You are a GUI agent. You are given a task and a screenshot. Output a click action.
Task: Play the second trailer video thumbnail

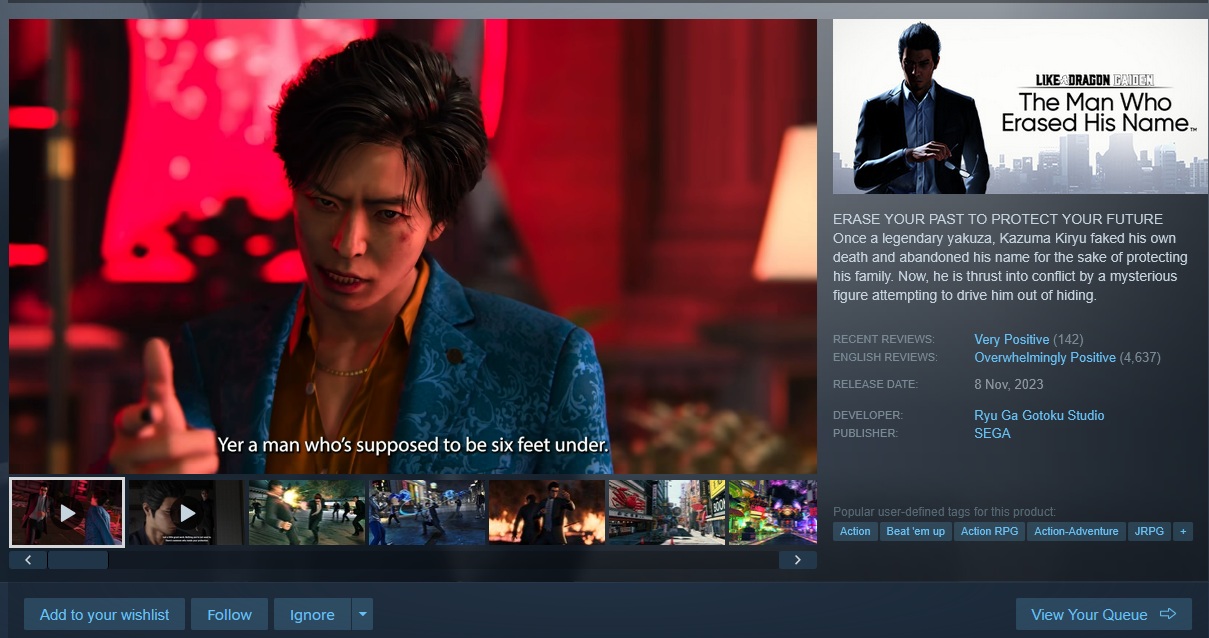[186, 512]
